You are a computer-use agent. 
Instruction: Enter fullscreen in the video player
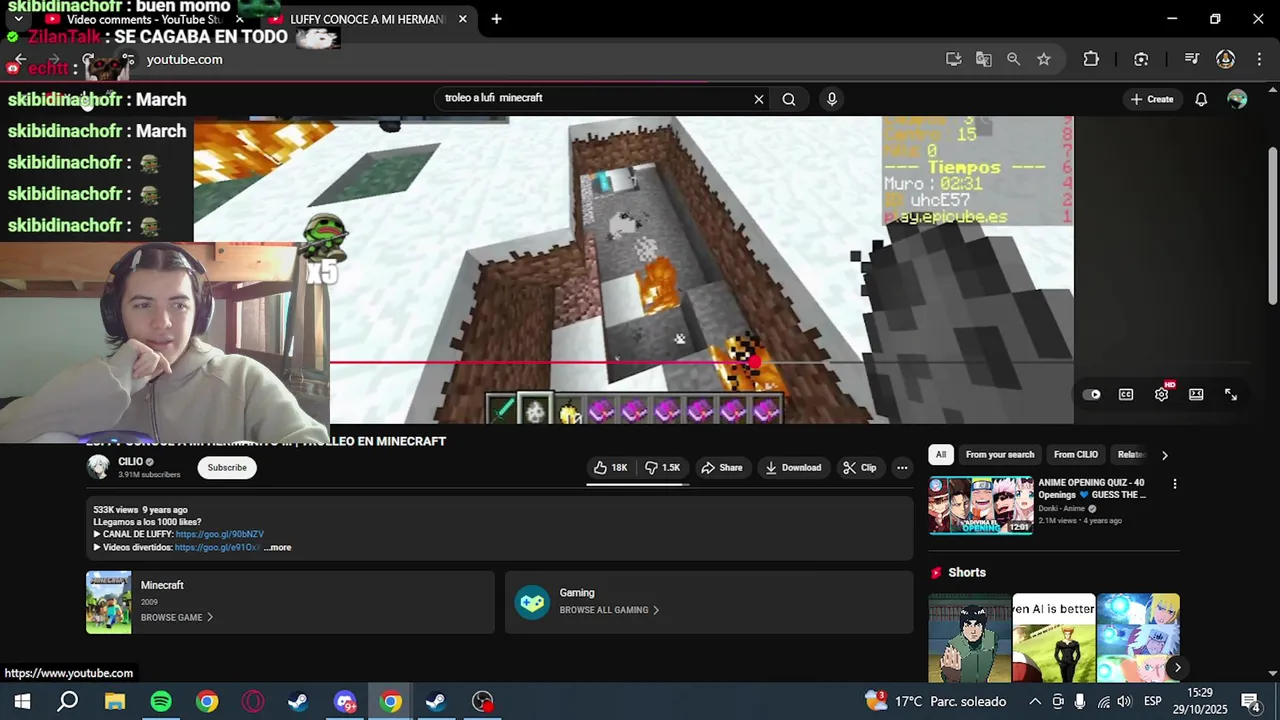(x=1231, y=395)
